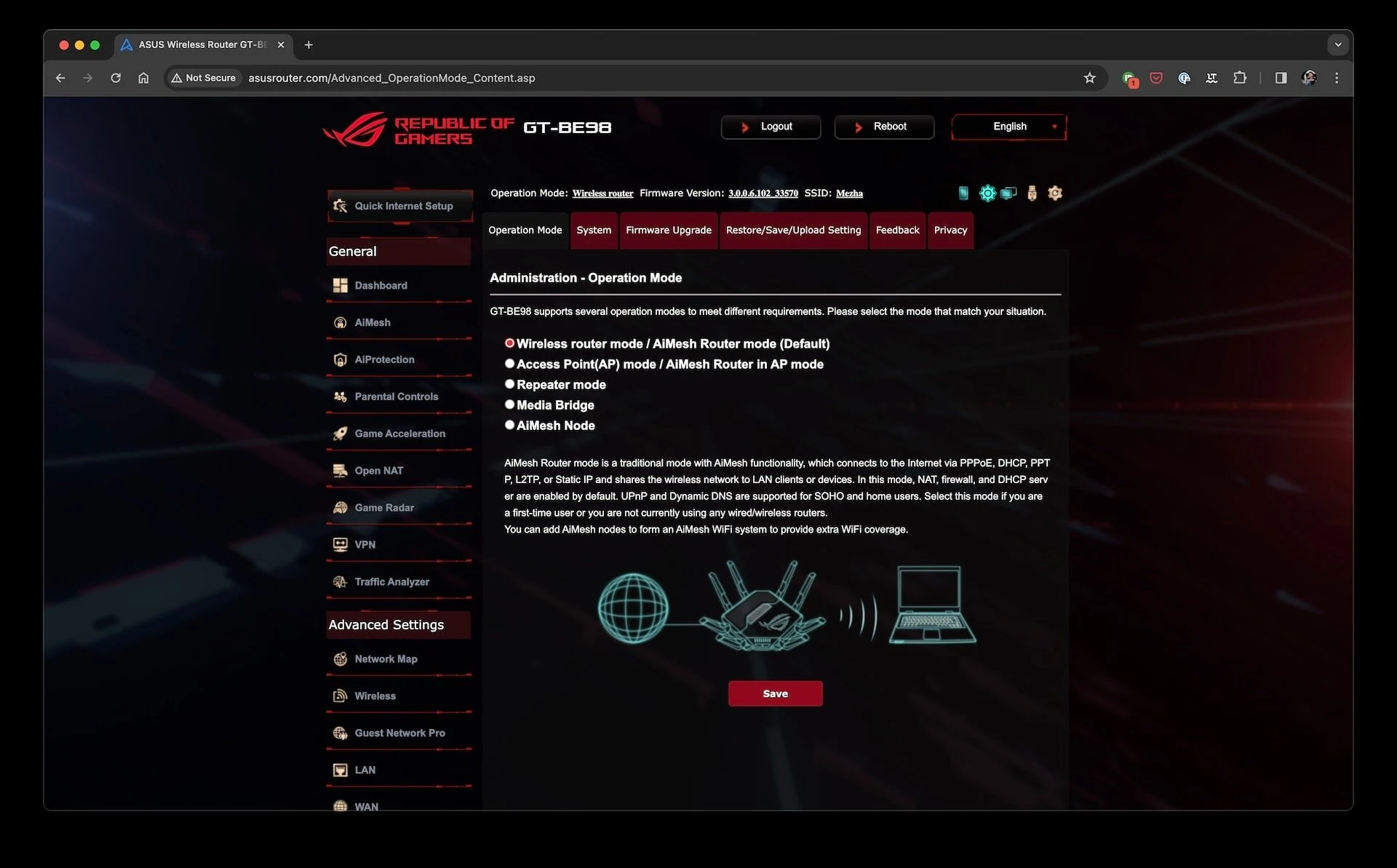Open the Guest Network Pro icon
Viewport: 1397px width, 868px height.
coord(340,733)
